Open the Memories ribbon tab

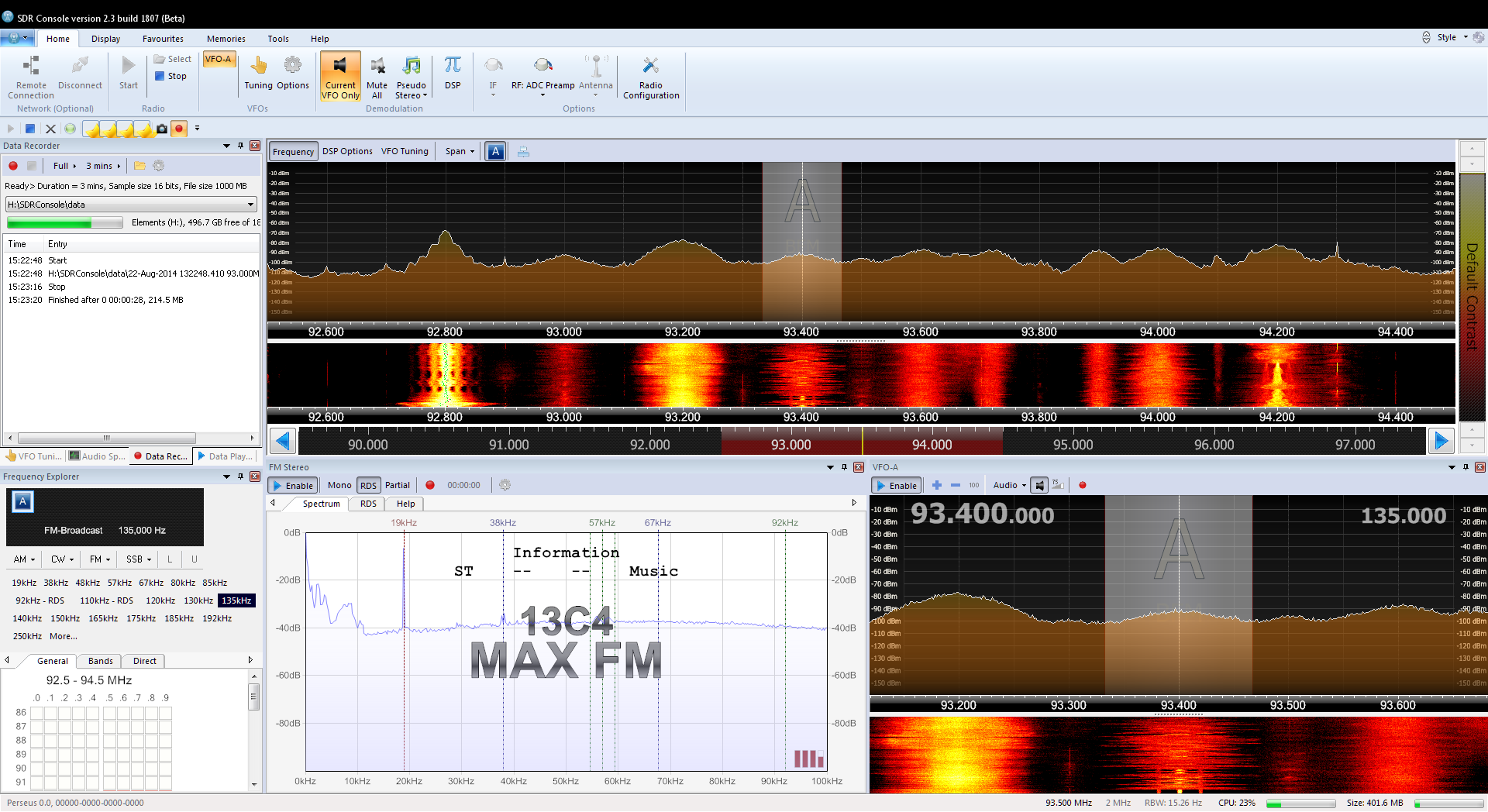point(226,39)
